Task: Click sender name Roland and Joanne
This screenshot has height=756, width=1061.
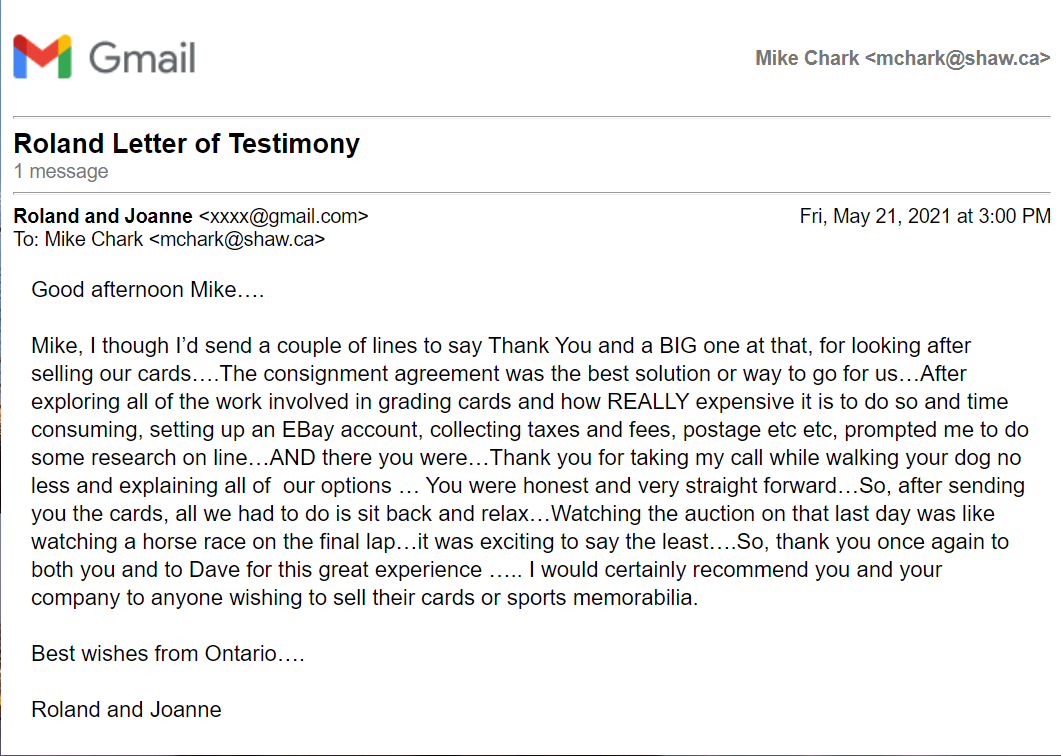Action: pyautogui.click(x=103, y=216)
